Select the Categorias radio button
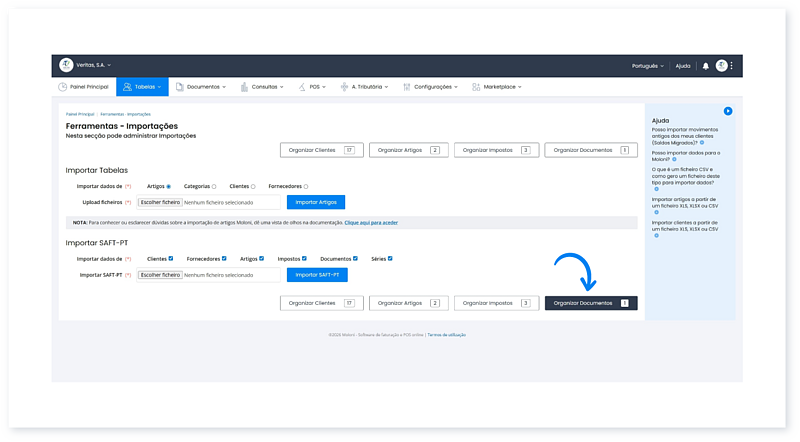Image resolution: width=800 pixels, height=442 pixels. (x=214, y=186)
